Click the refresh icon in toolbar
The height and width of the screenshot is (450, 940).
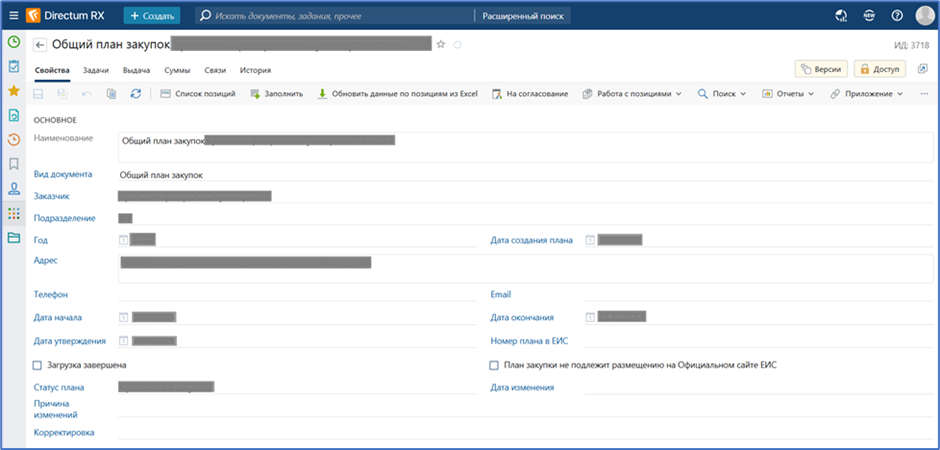(x=136, y=94)
